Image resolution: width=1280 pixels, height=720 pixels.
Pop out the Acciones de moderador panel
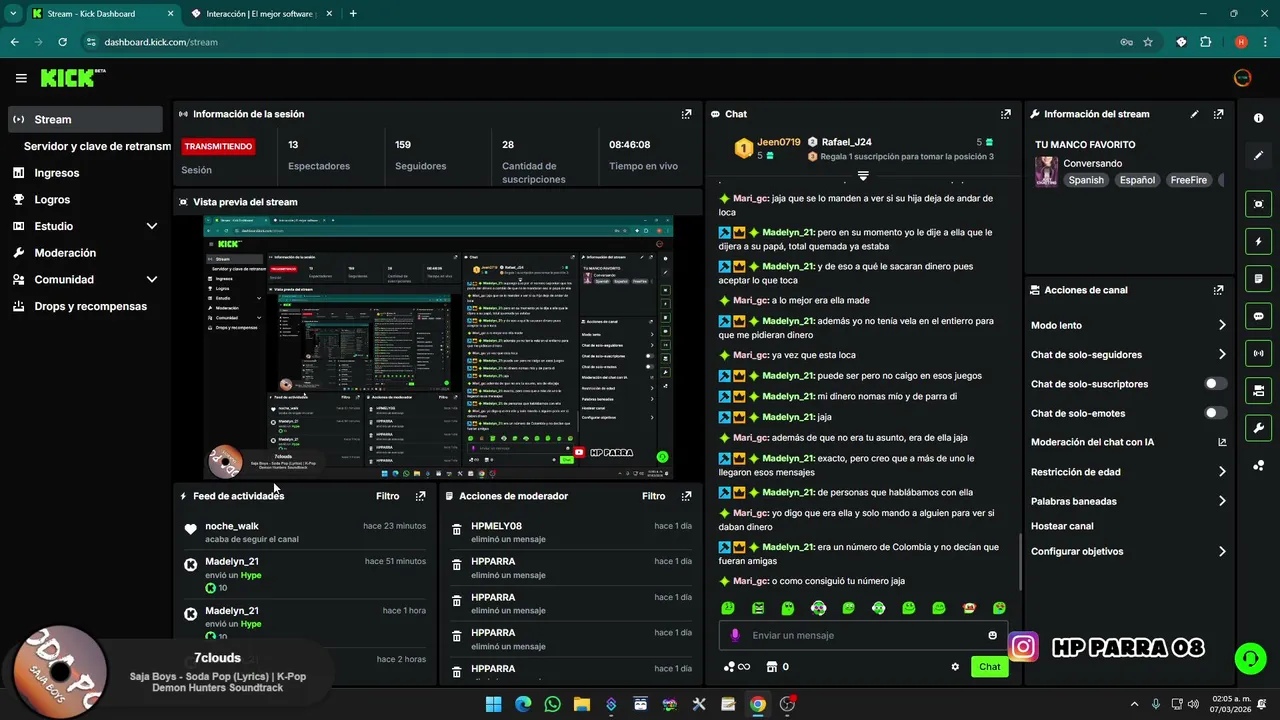click(686, 496)
